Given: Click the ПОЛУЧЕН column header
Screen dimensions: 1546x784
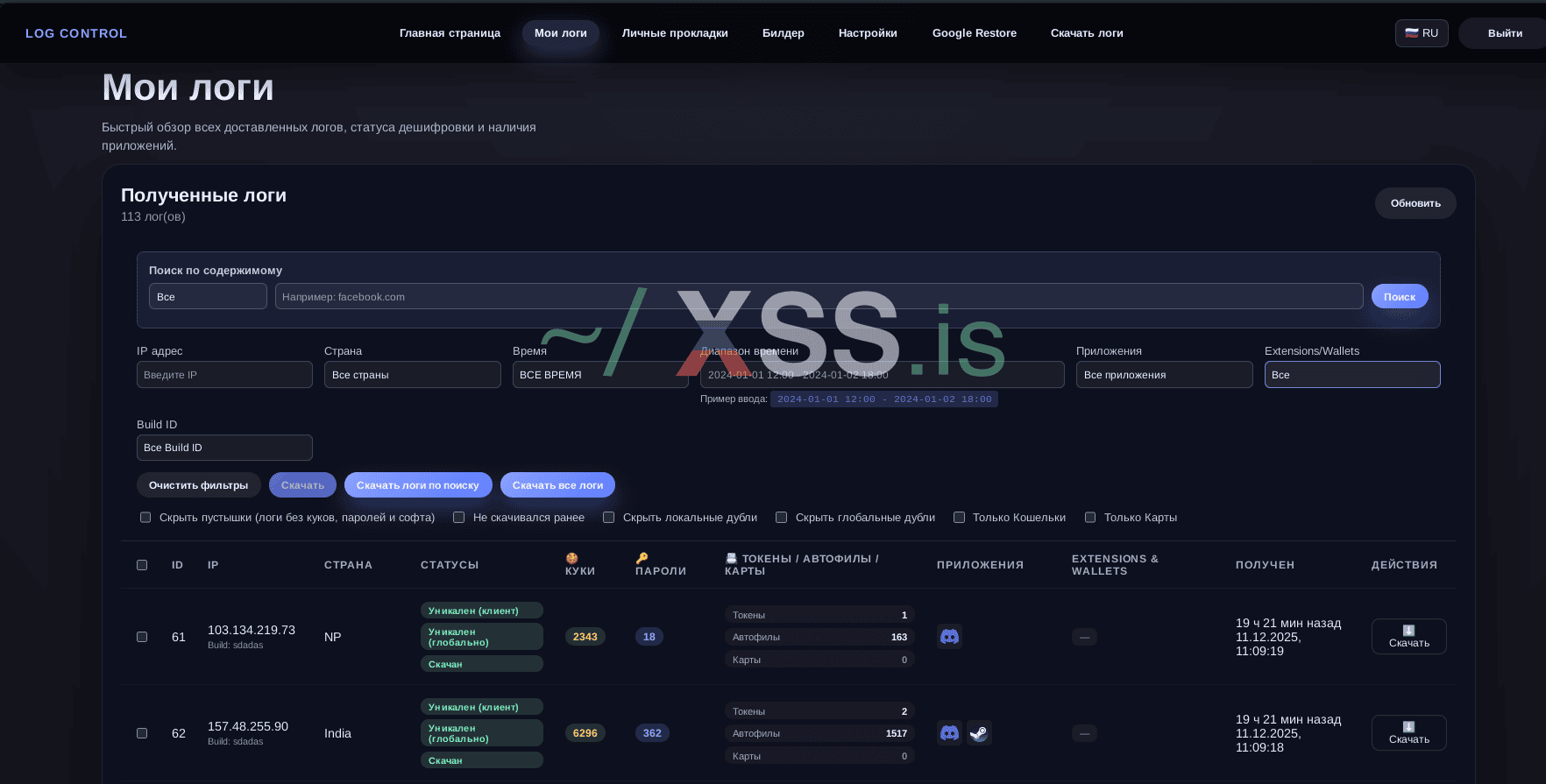Looking at the screenshot, I should click(x=1265, y=565).
